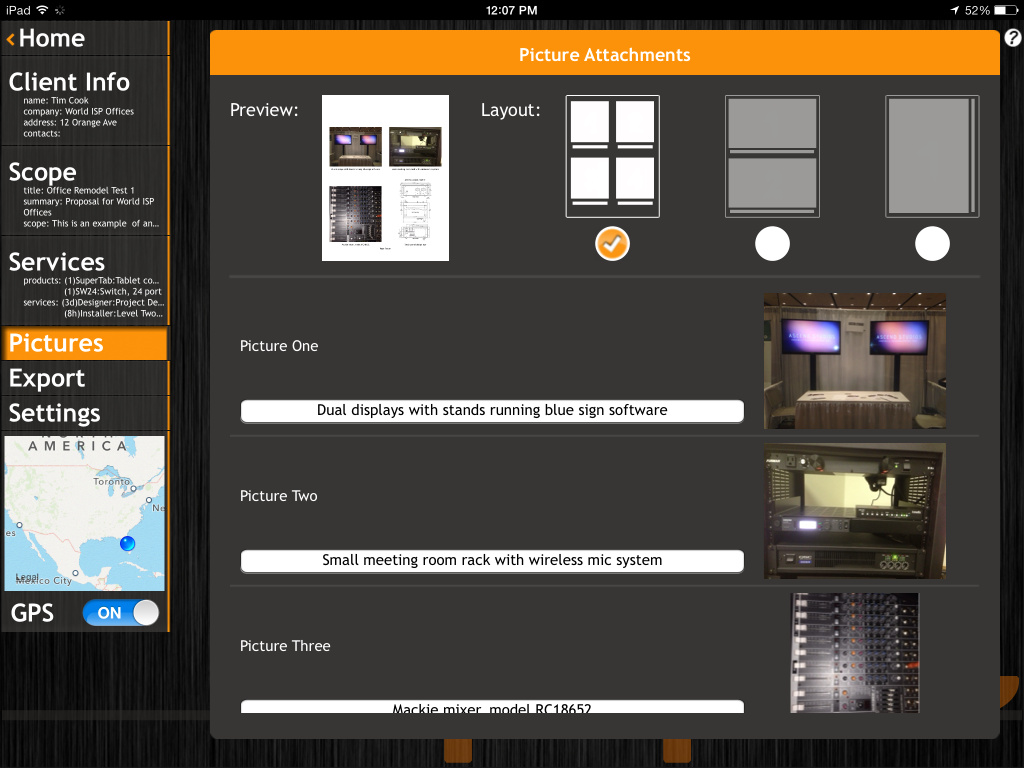Select the four-picture grid layout icon
This screenshot has height=768, width=1024.
click(x=612, y=156)
